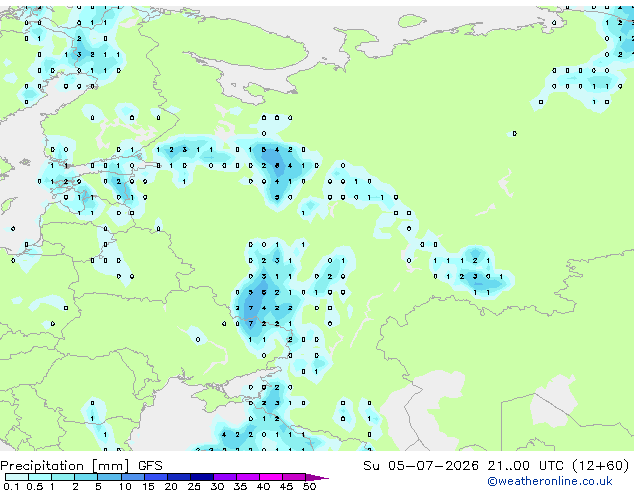The width and height of the screenshot is (634, 490).
Task: Click the "GFS" model label
Action: pyautogui.click(x=150, y=466)
